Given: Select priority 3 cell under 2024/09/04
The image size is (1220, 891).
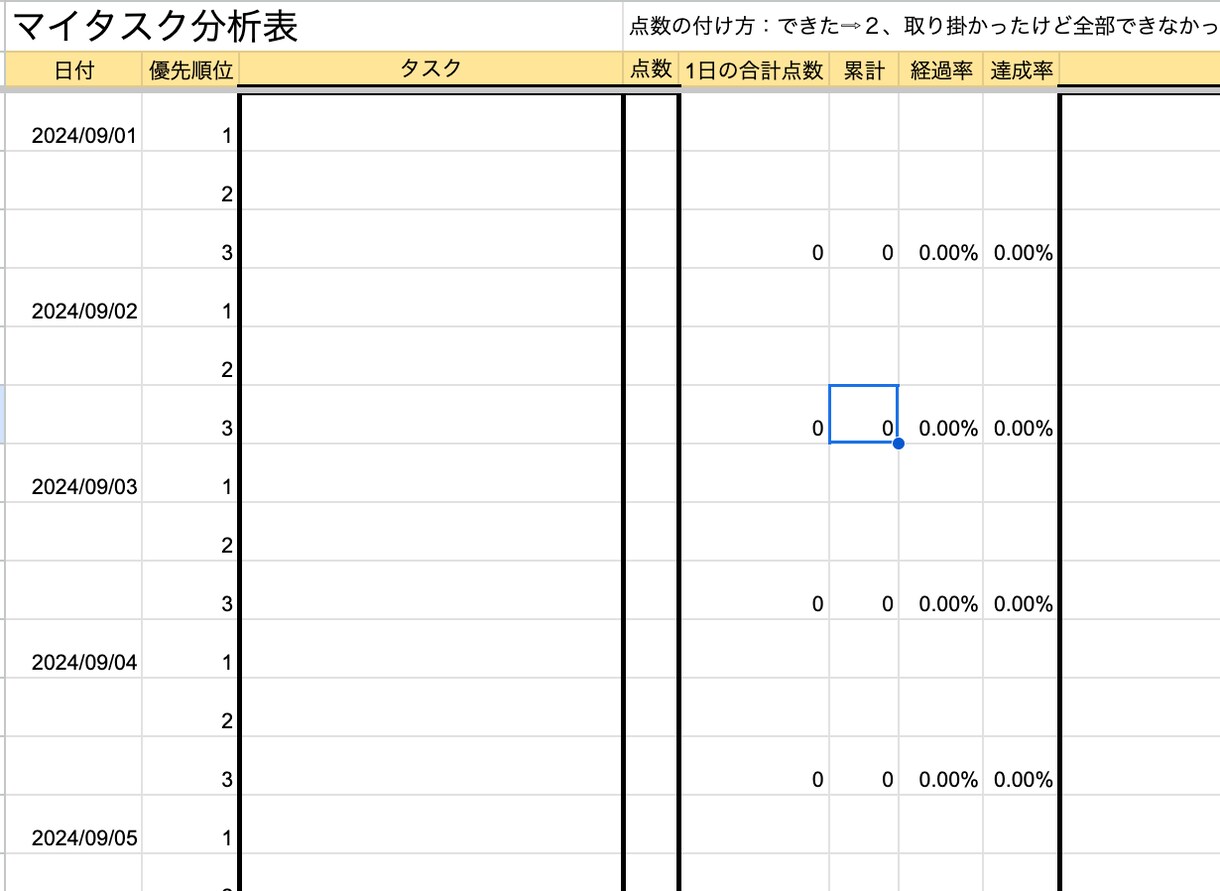Looking at the screenshot, I should [x=190, y=765].
